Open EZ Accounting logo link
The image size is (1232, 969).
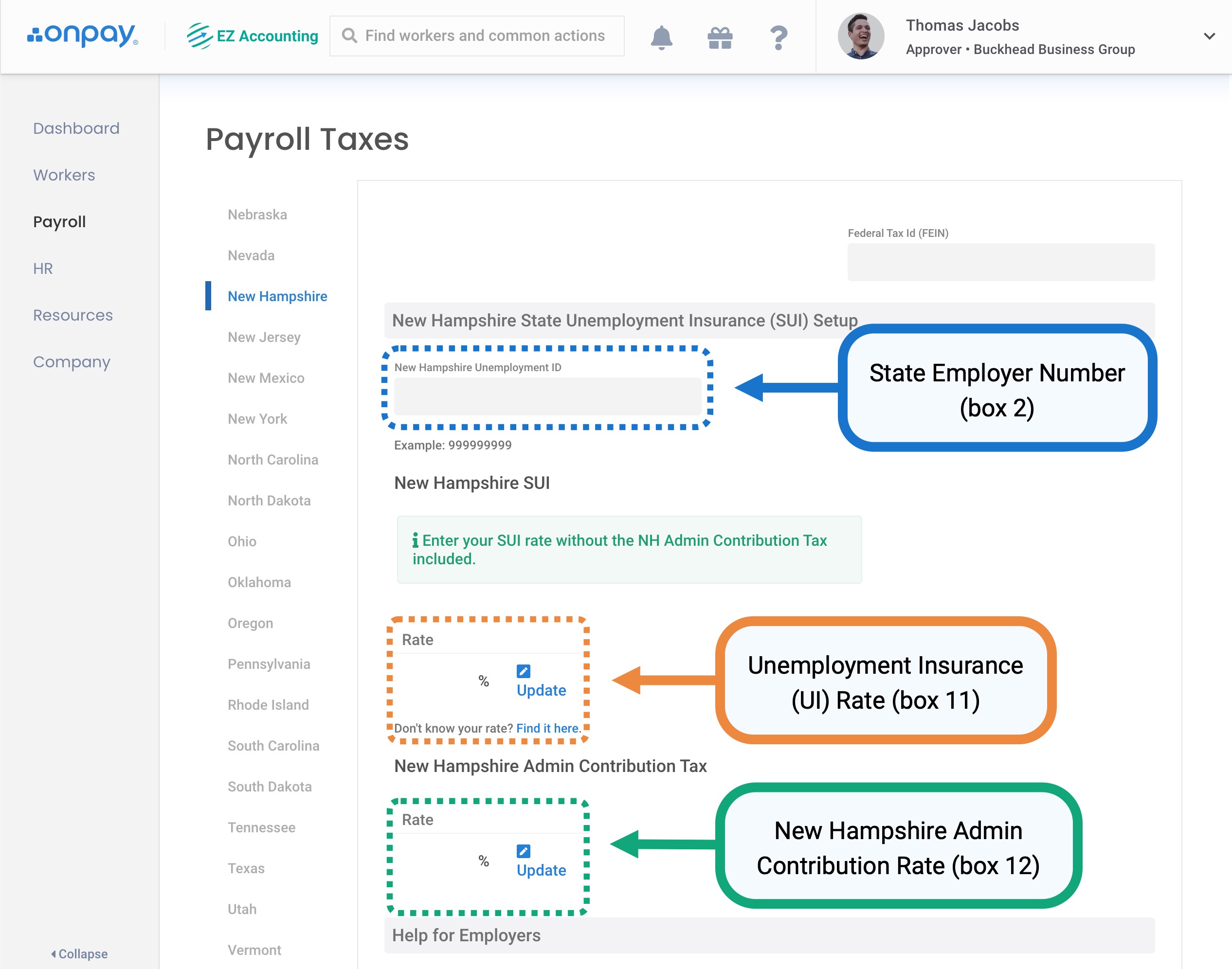click(x=253, y=36)
